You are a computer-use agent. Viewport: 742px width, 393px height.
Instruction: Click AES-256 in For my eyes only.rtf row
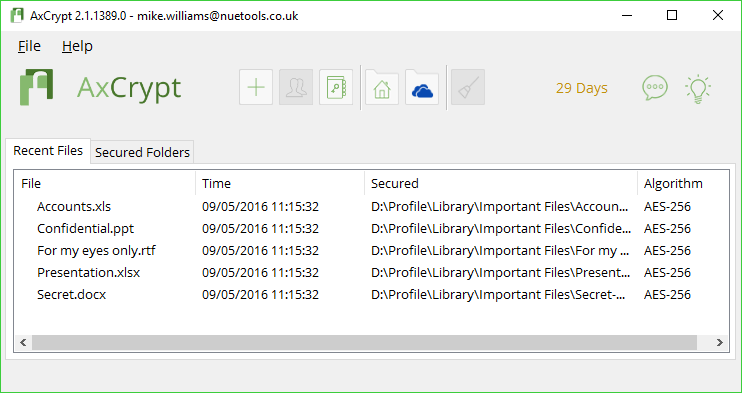(x=667, y=250)
